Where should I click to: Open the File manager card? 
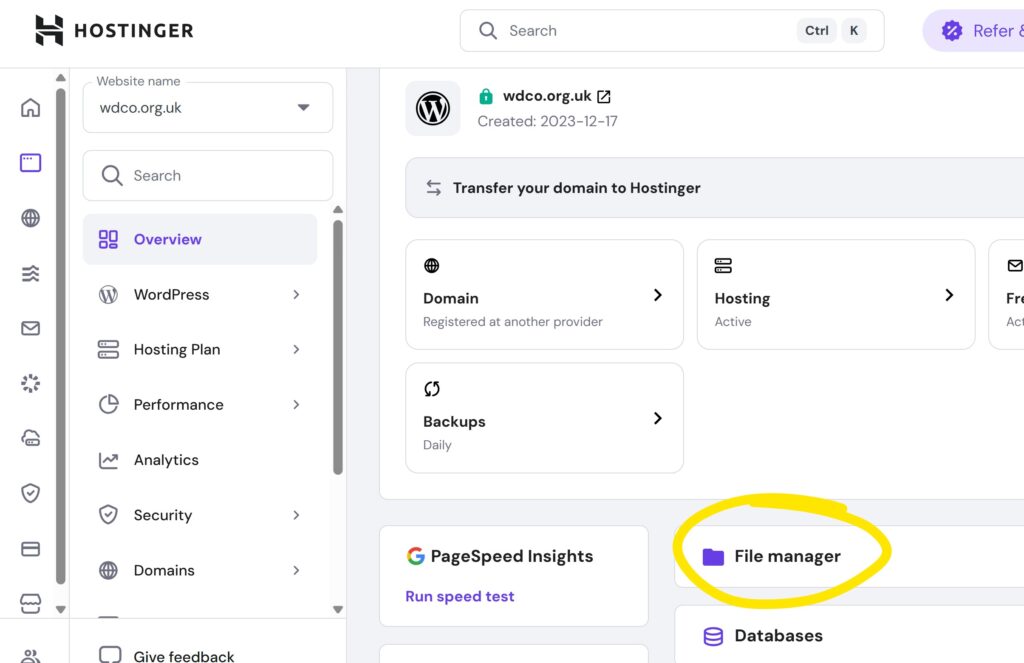click(x=786, y=557)
